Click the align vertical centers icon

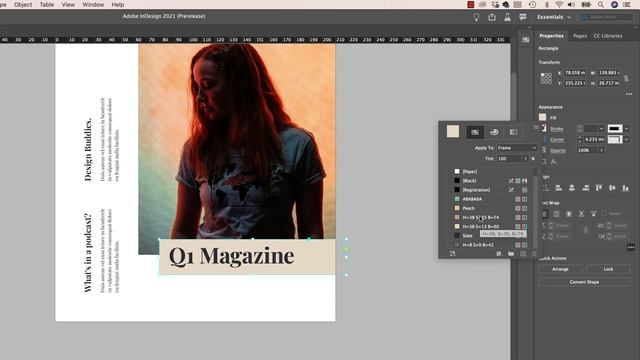coord(612,188)
